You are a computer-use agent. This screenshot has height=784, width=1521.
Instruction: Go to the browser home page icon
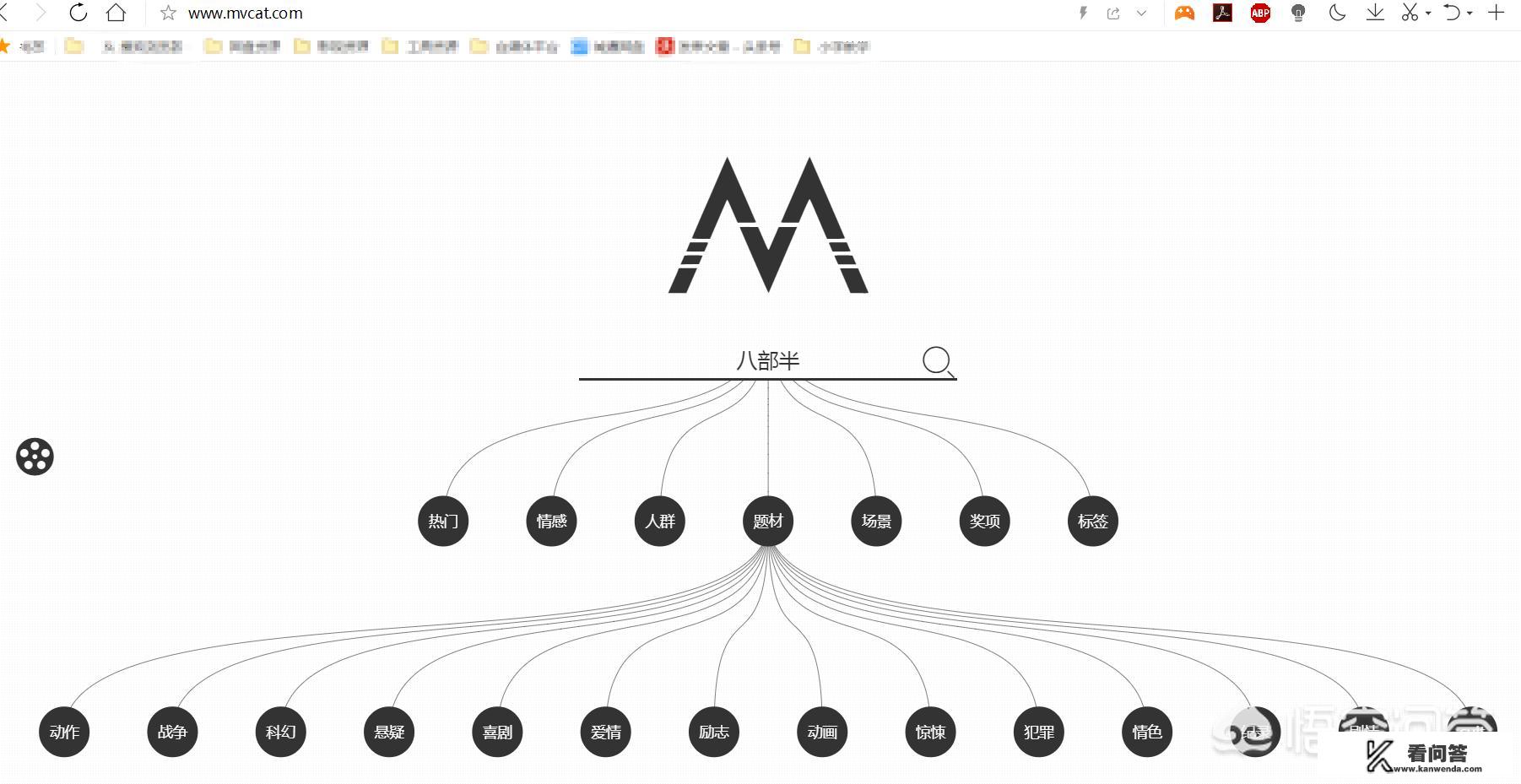[x=116, y=13]
